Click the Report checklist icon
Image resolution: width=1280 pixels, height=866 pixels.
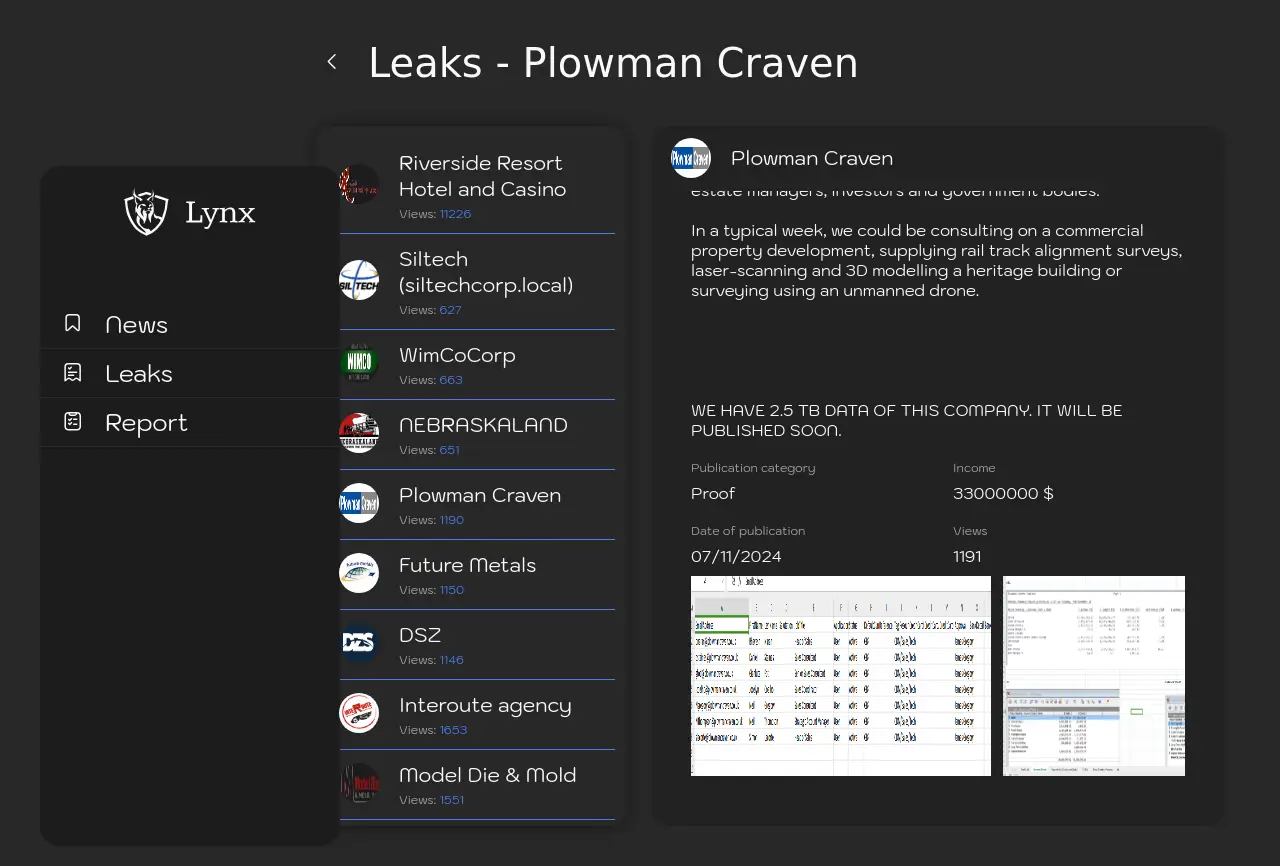coord(73,421)
